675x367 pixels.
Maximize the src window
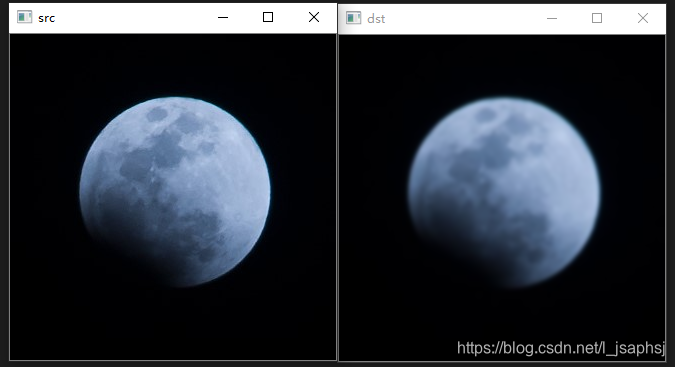click(268, 17)
